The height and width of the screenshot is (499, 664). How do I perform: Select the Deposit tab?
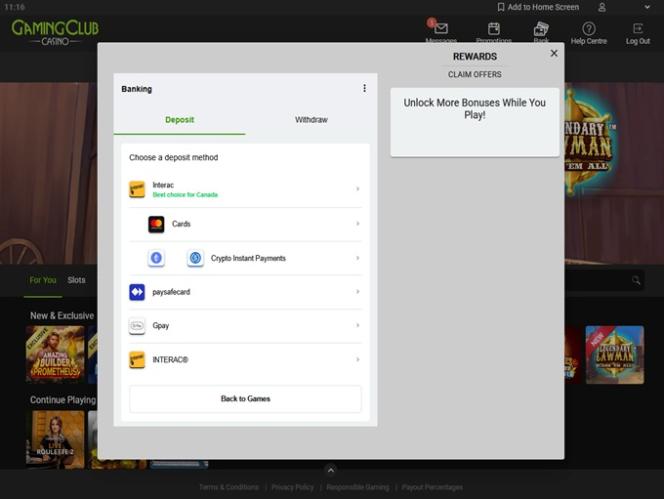[179, 120]
